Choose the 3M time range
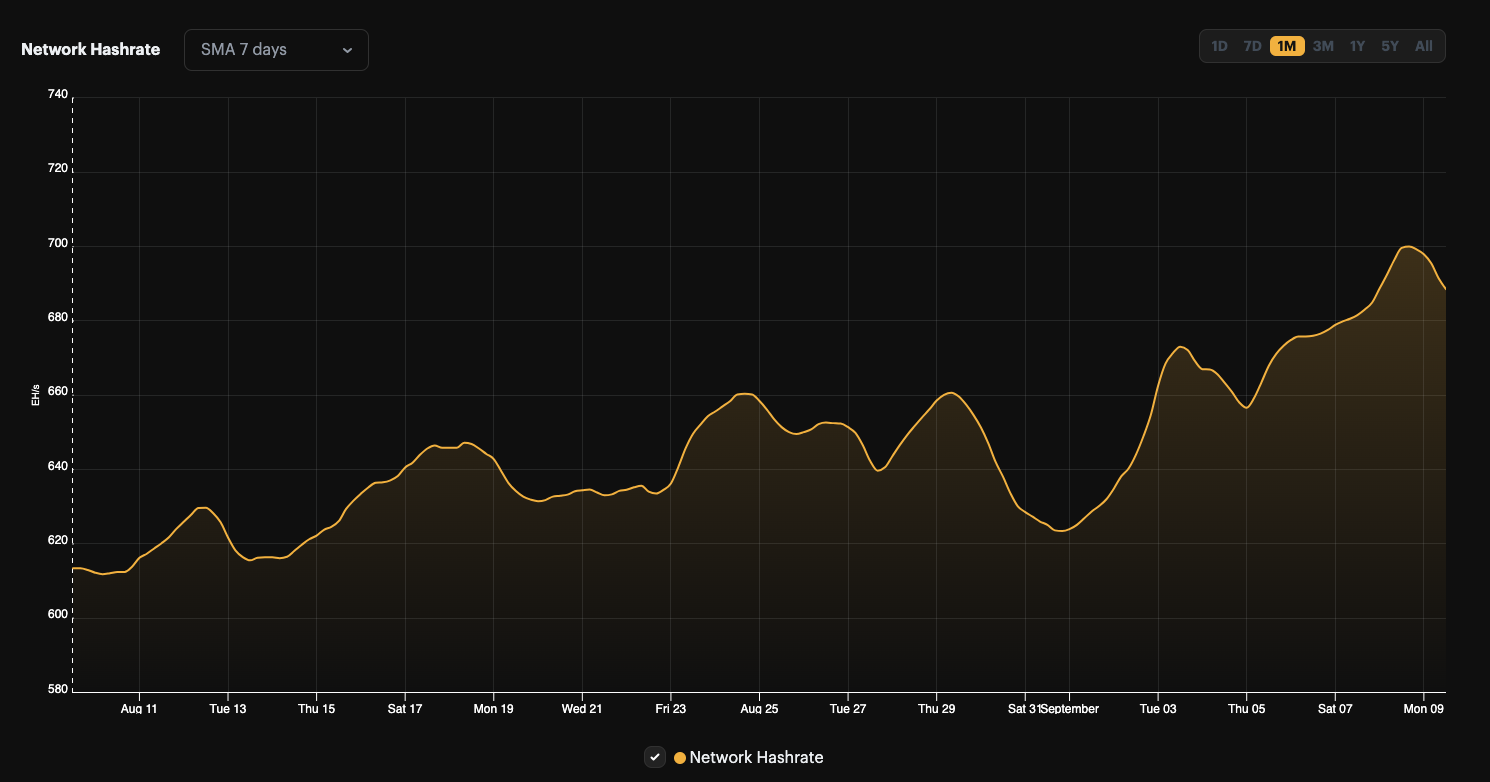The width and height of the screenshot is (1490, 782). [1323, 46]
